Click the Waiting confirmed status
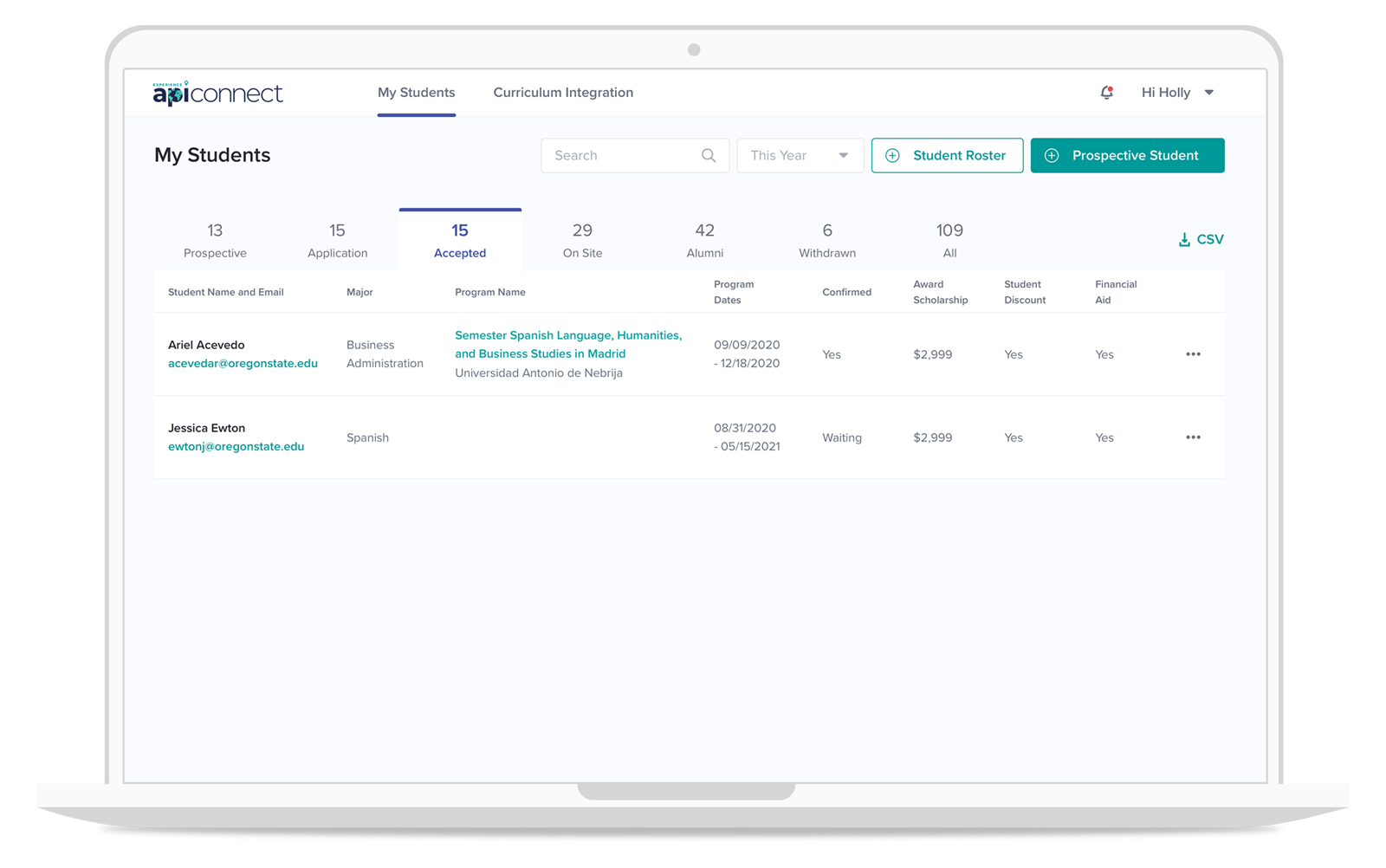This screenshot has height=868, width=1386. (x=842, y=437)
